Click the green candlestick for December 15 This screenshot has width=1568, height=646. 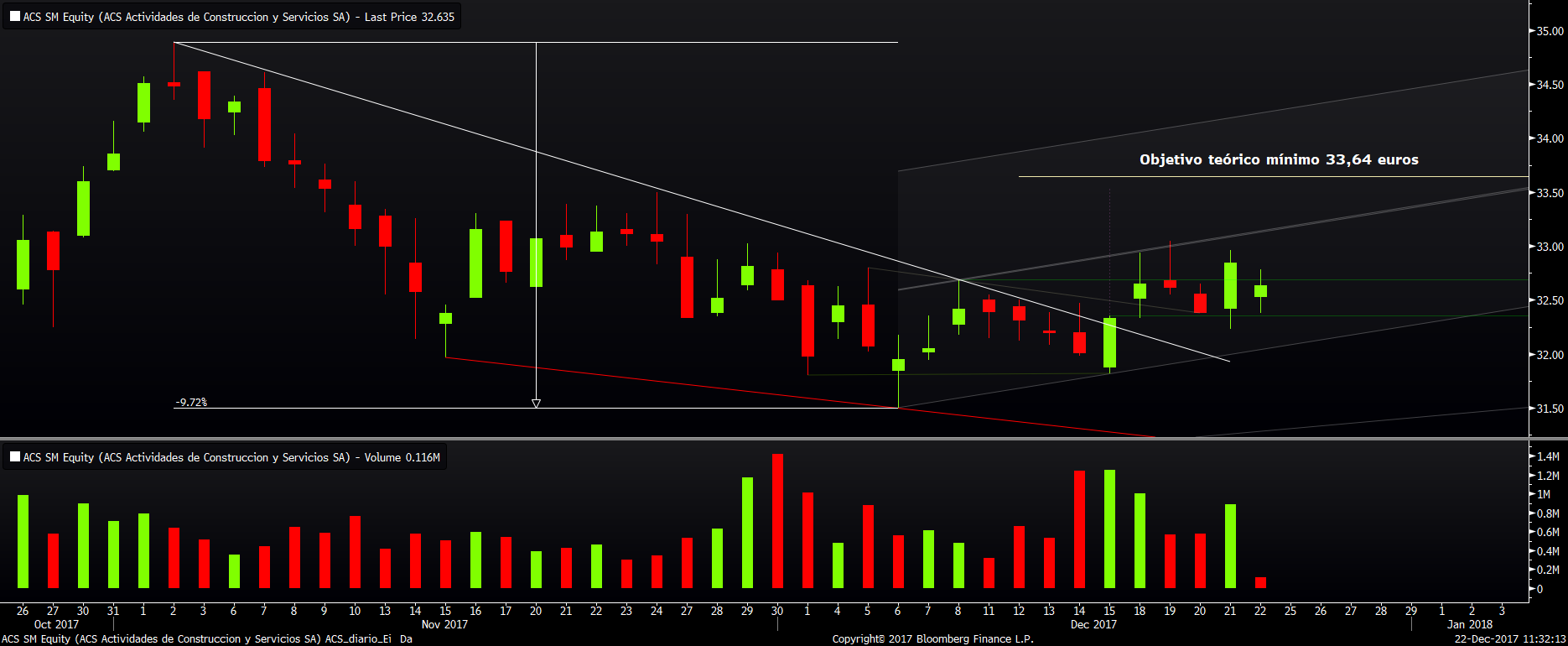tap(1109, 342)
